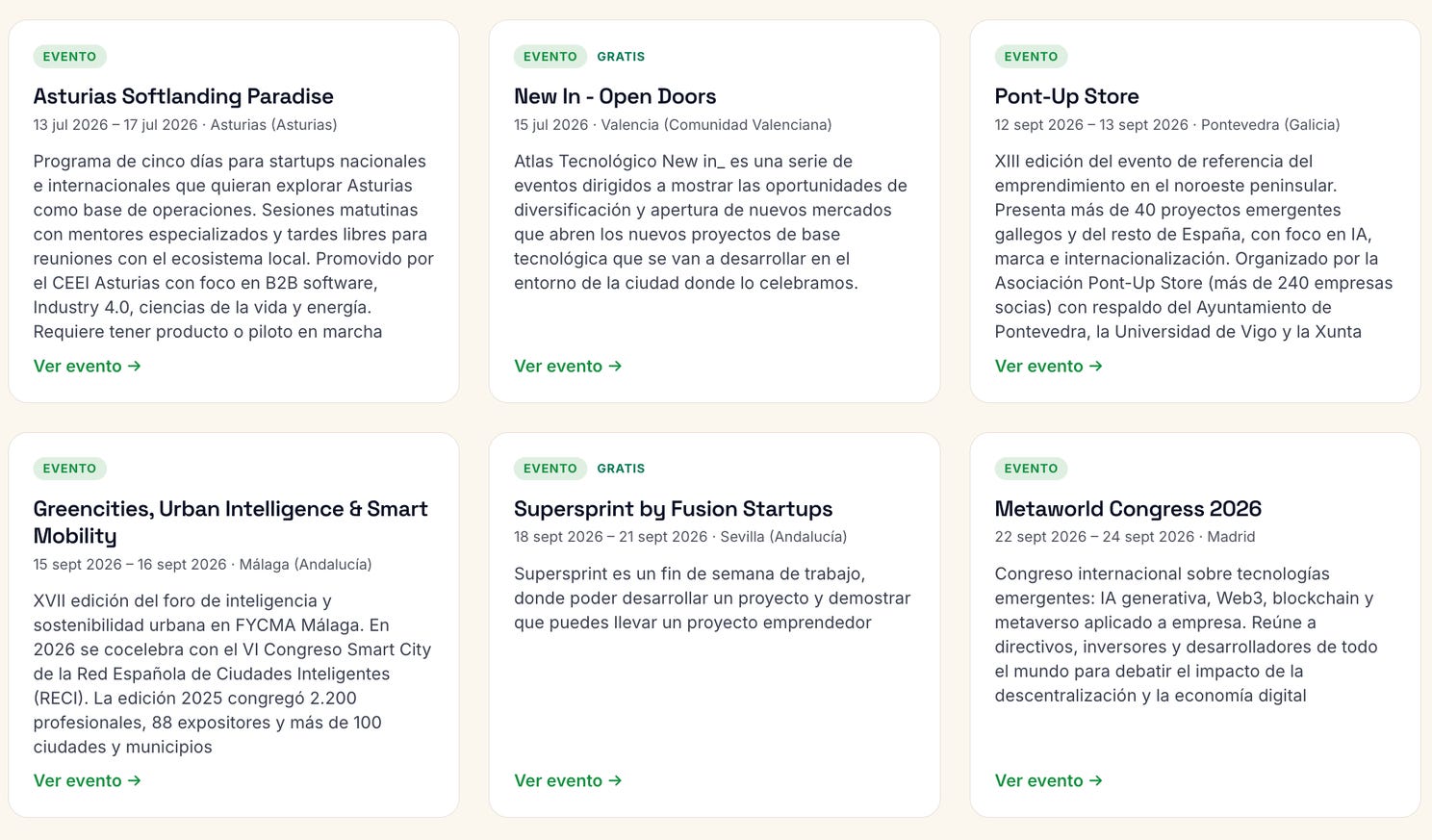The width and height of the screenshot is (1432, 840).
Task: Click EVENTO badge on Pont-Up Store card
Action: click(x=1031, y=57)
